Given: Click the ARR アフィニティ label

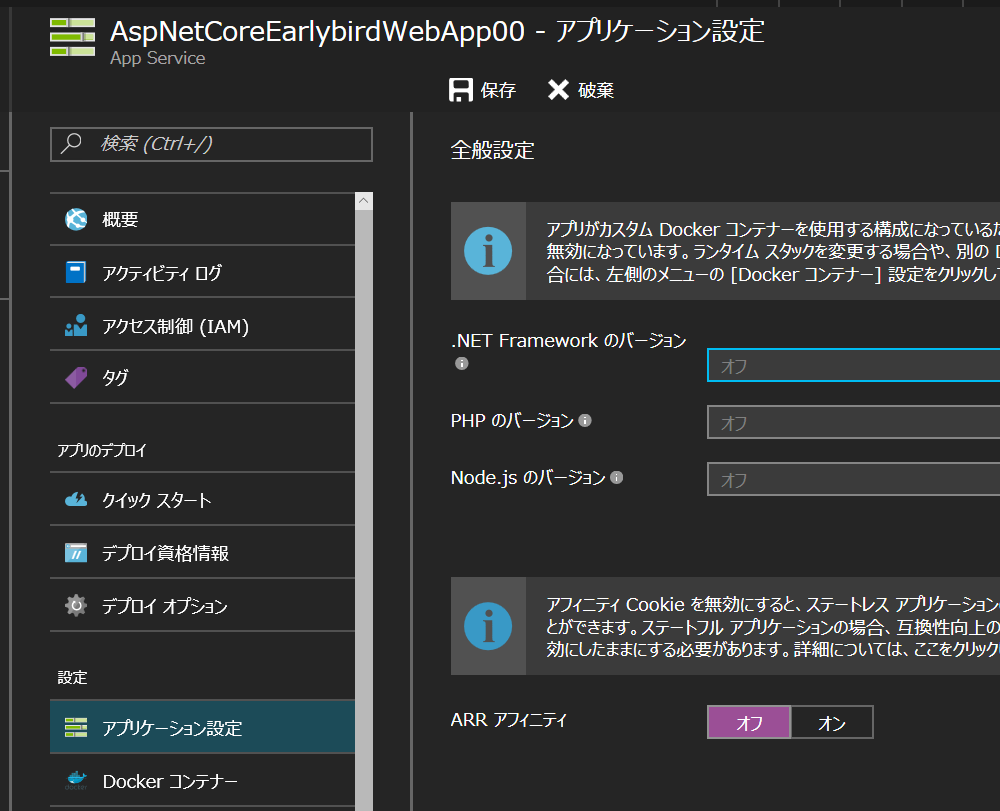Looking at the screenshot, I should [x=508, y=720].
